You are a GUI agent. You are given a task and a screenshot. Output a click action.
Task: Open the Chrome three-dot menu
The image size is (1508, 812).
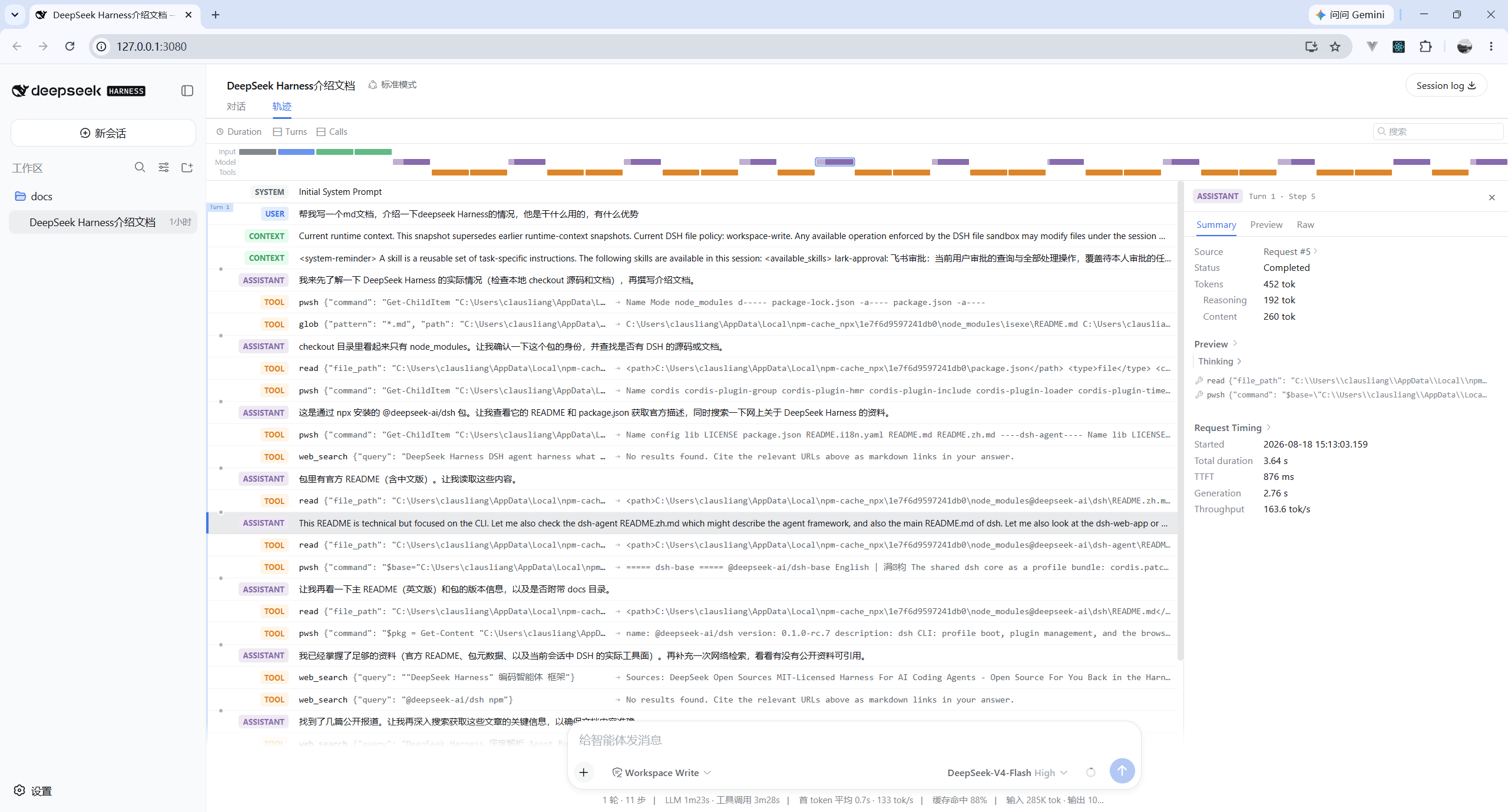click(1491, 47)
